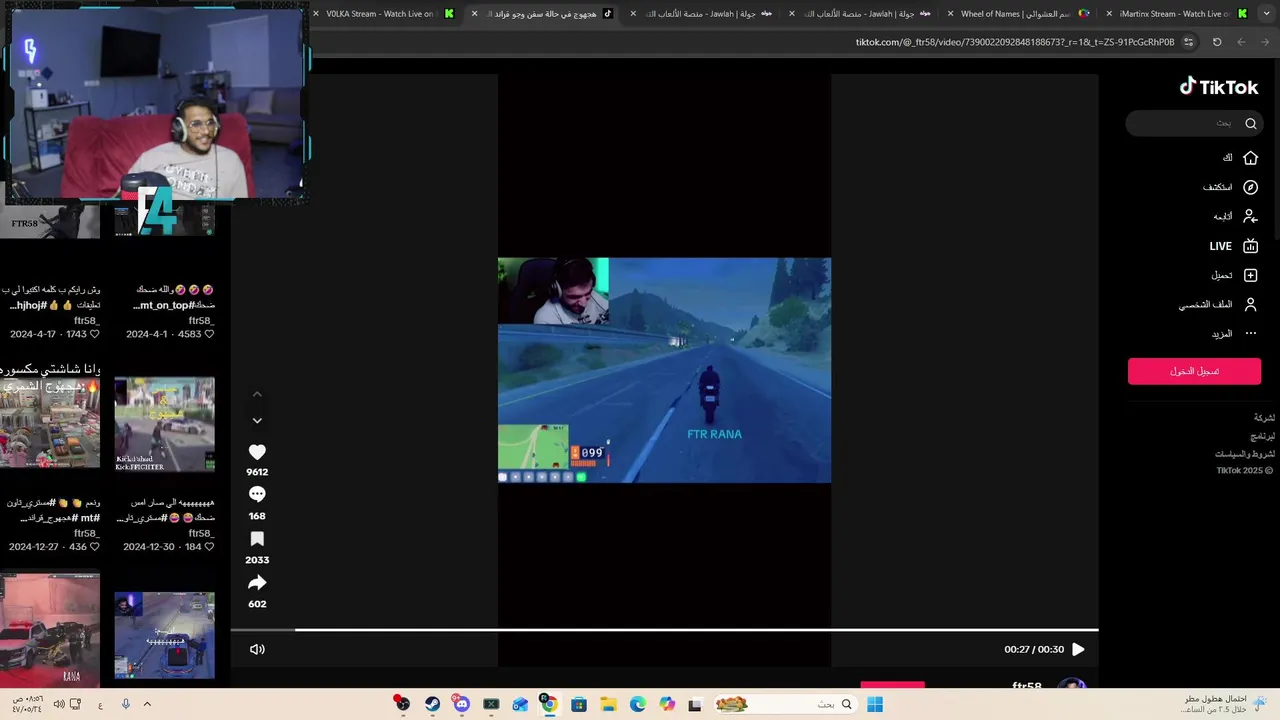The width and height of the screenshot is (1280, 720).
Task: Click the 2024-12-27 · 436 likes text
Action: (x=54, y=547)
